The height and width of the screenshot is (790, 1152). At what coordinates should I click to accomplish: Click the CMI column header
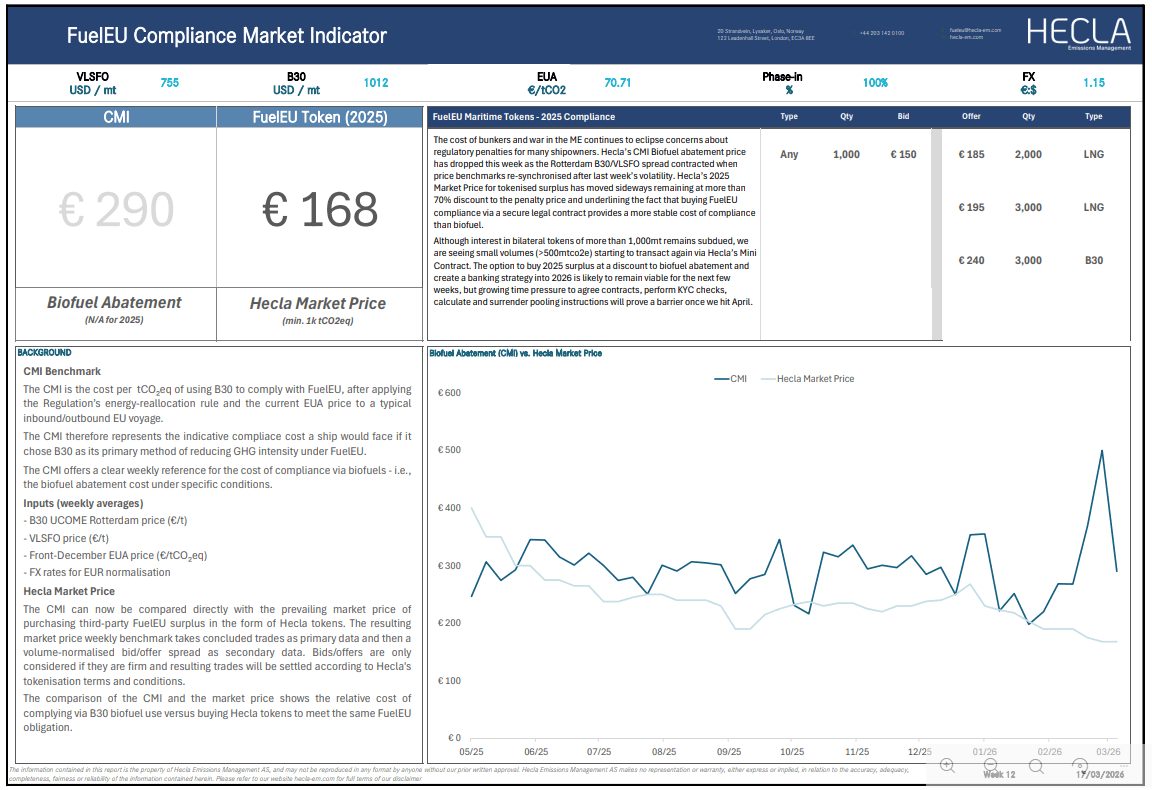tap(116, 117)
